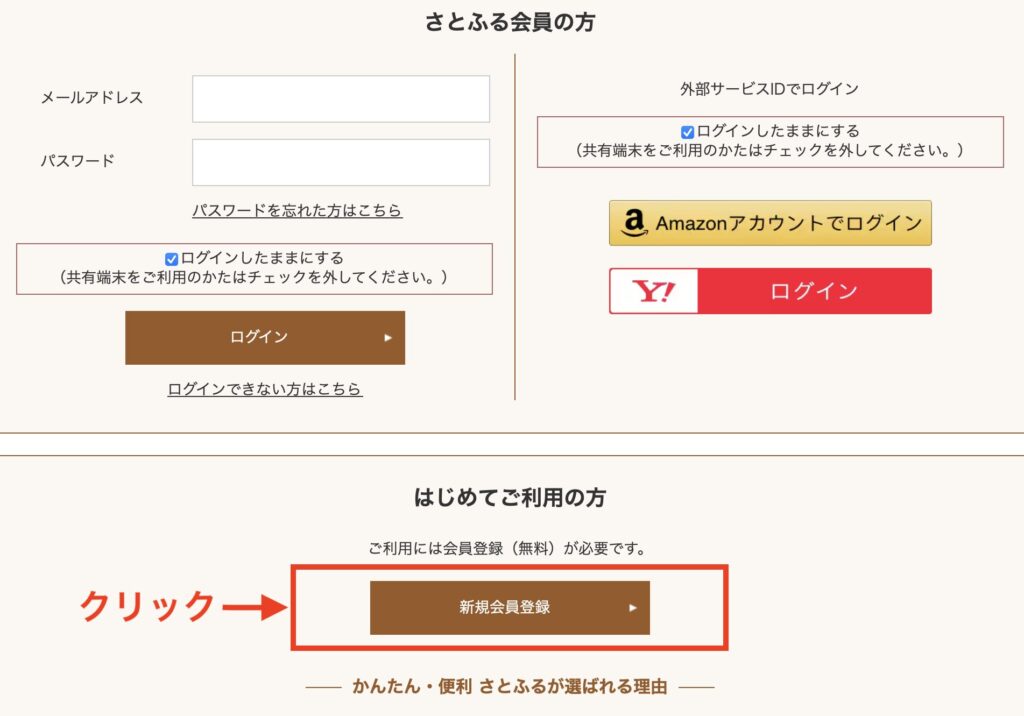Click the さとふる会員の方 heading
Screen dimensions: 1024x716
click(510, 22)
